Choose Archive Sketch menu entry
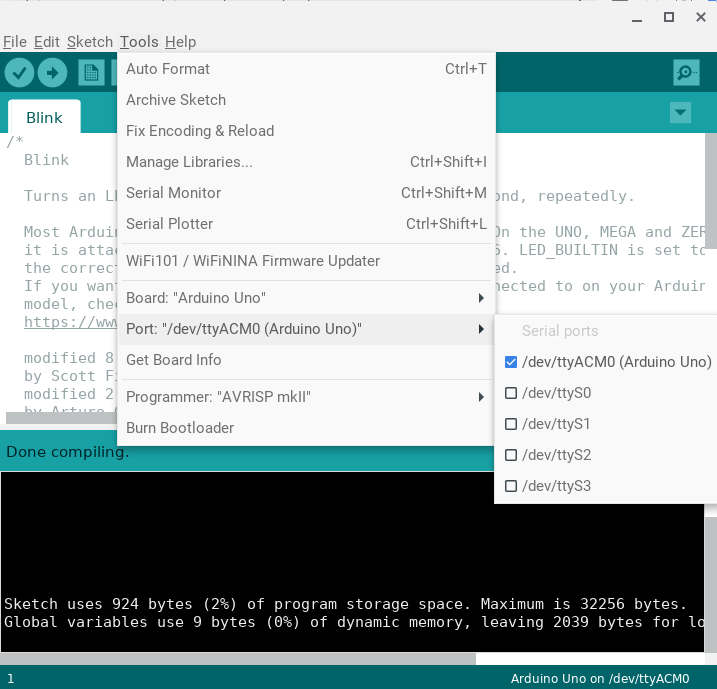 point(306,100)
